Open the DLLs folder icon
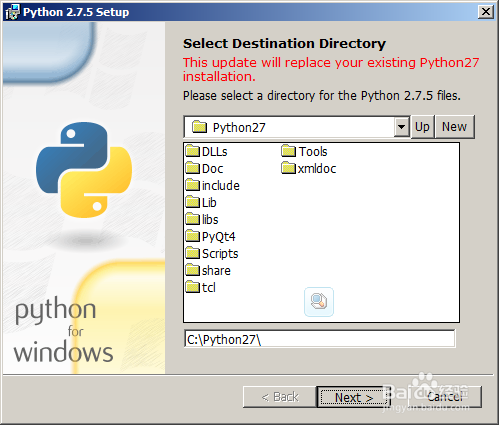The height and width of the screenshot is (425, 499). (192, 151)
